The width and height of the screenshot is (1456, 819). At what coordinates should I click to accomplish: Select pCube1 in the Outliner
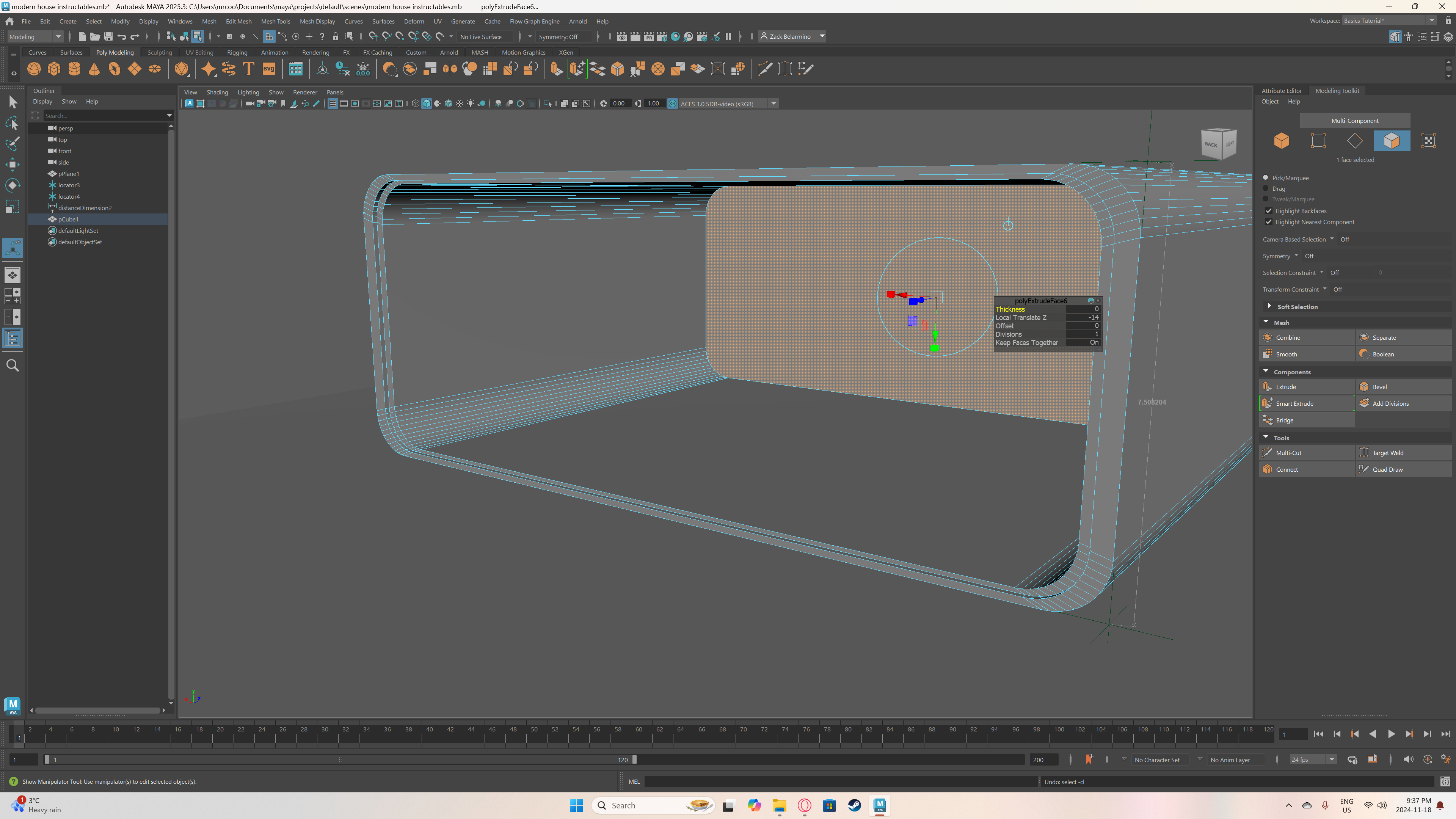(68, 219)
